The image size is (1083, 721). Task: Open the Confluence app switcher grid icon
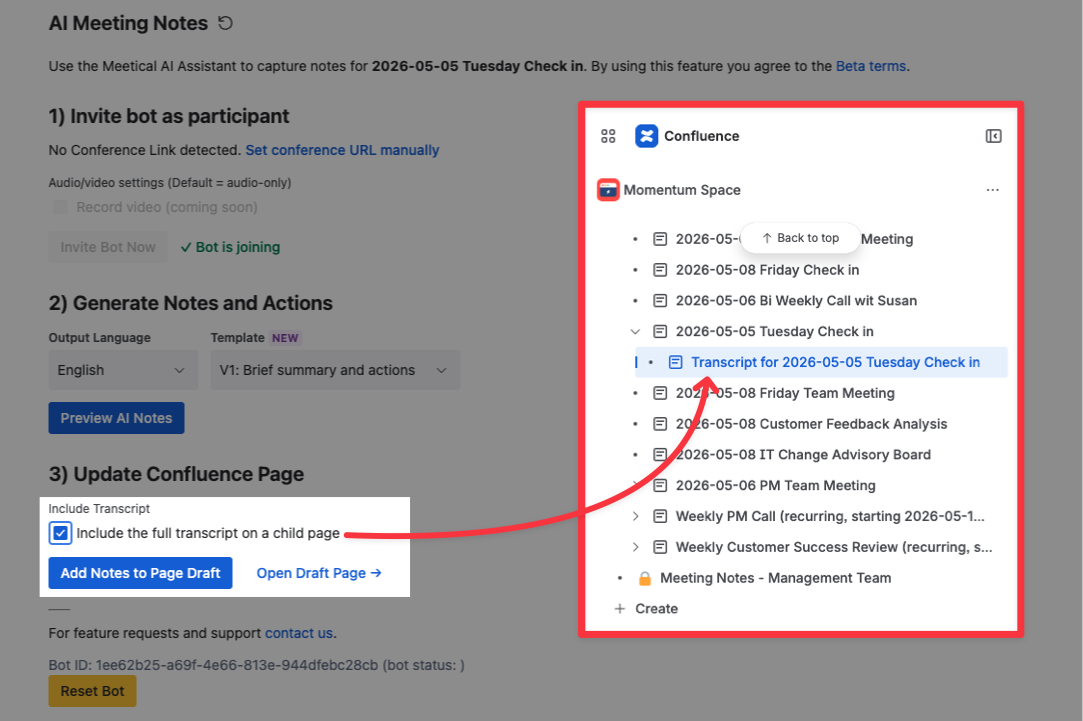(x=608, y=136)
